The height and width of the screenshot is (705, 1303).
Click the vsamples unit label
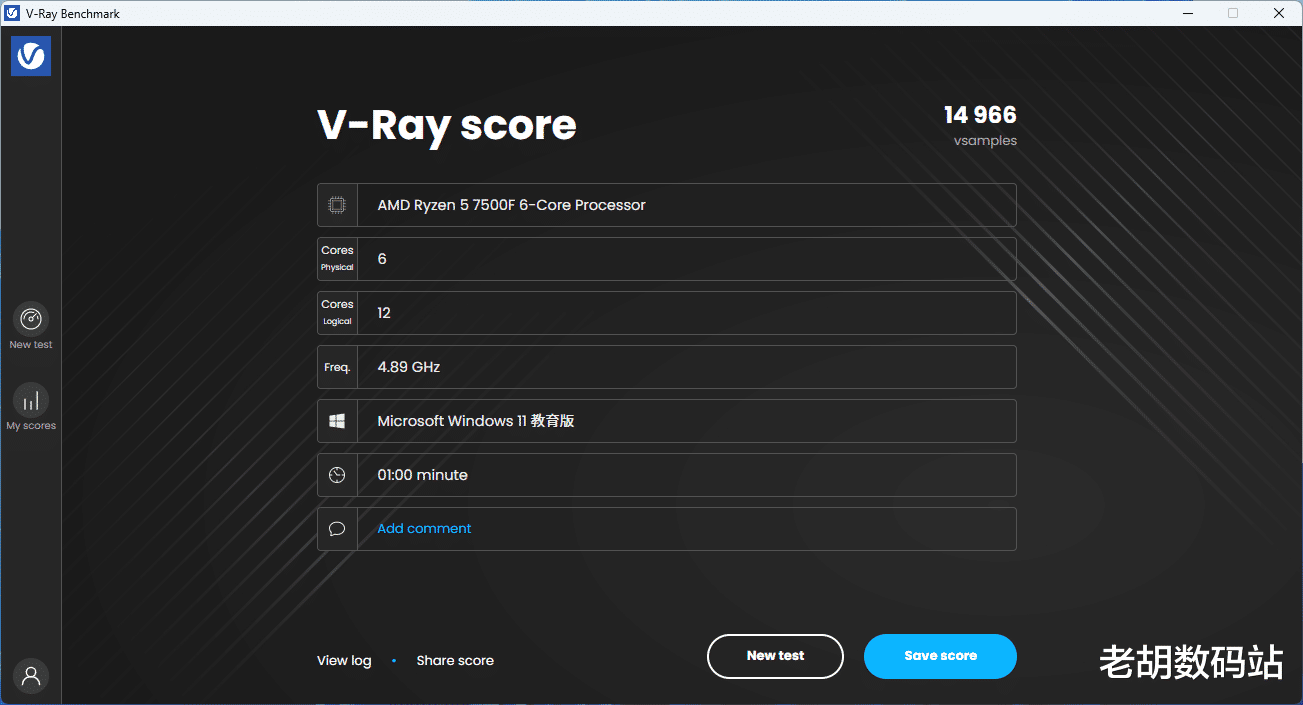pyautogui.click(x=985, y=141)
